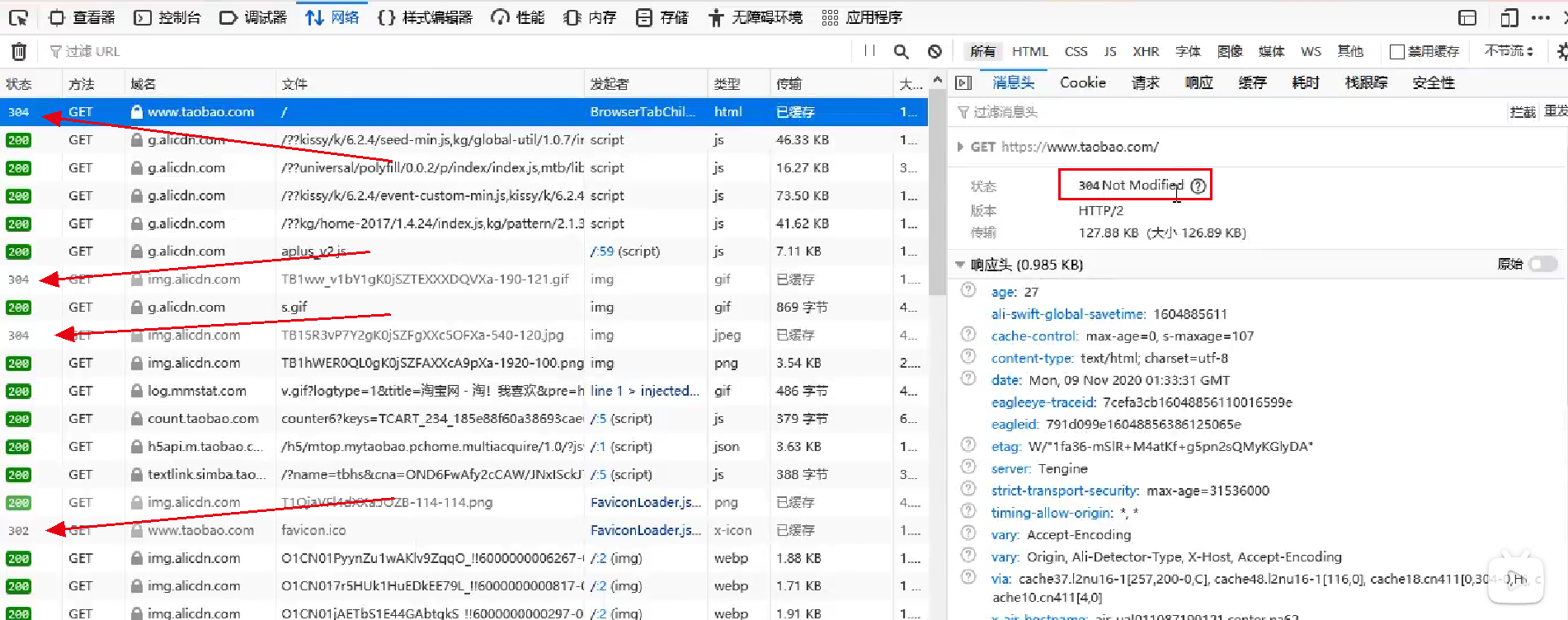This screenshot has width=1568, height=620.
Task: Expand the GET https://www.taobao.com/ request row
Action: point(960,147)
